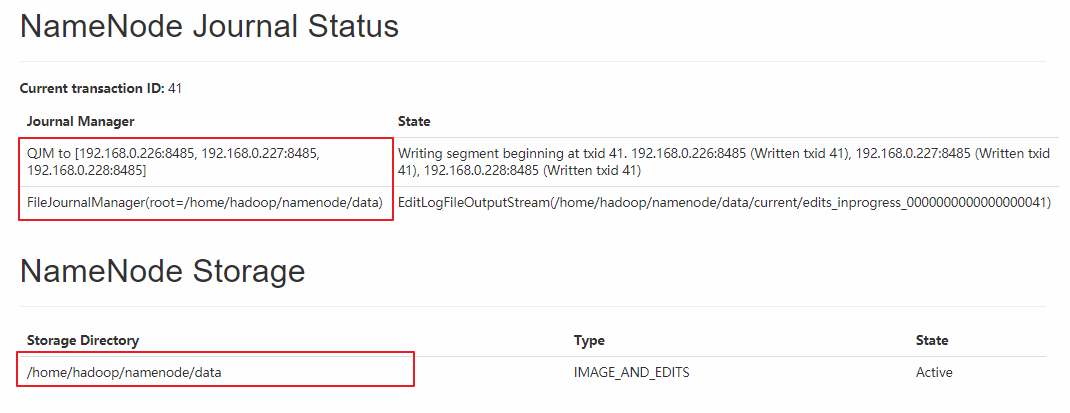1070x413 pixels.
Task: Click the Journal Manager column header
Action: point(80,121)
